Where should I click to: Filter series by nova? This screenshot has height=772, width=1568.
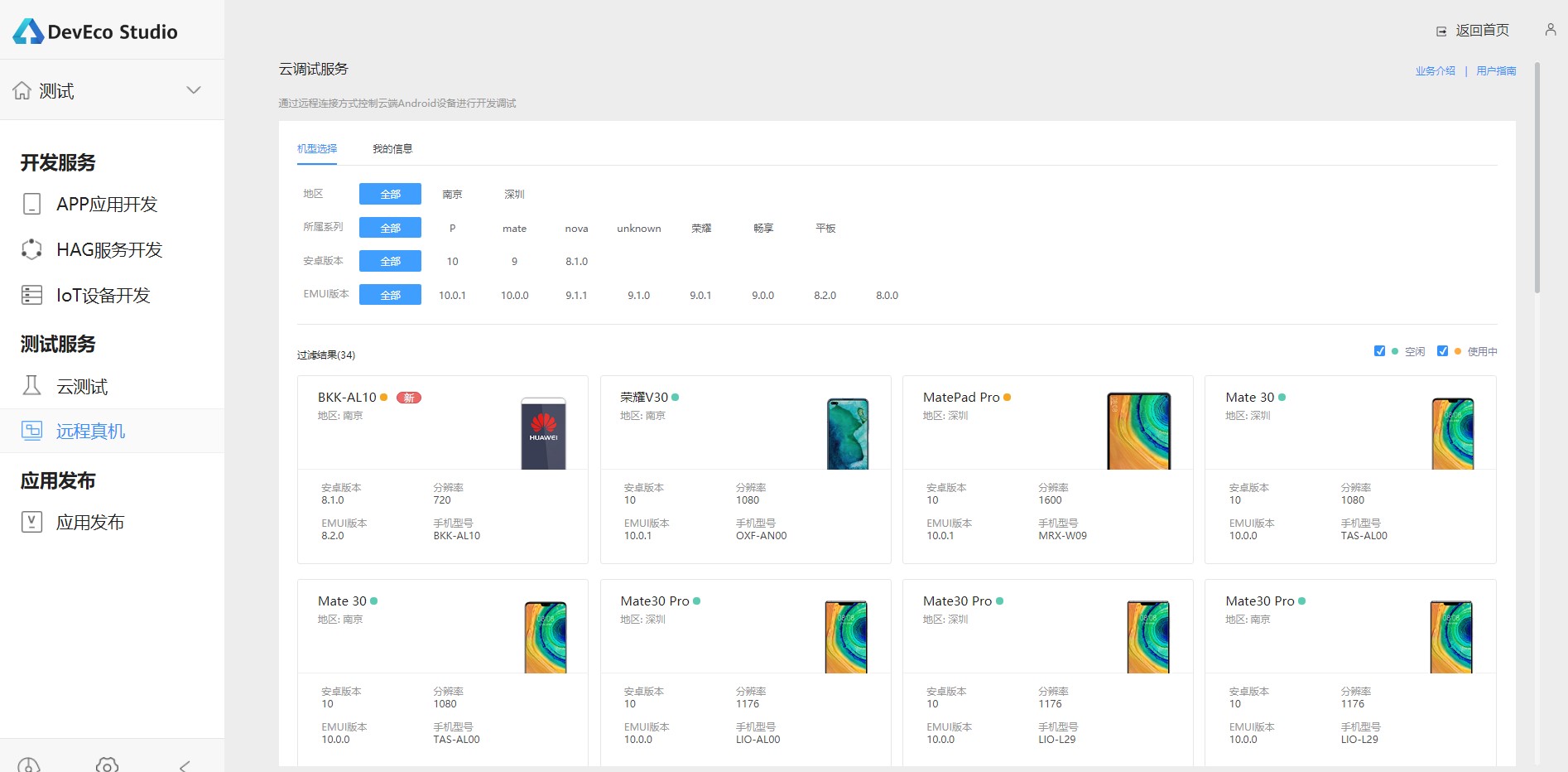(576, 228)
